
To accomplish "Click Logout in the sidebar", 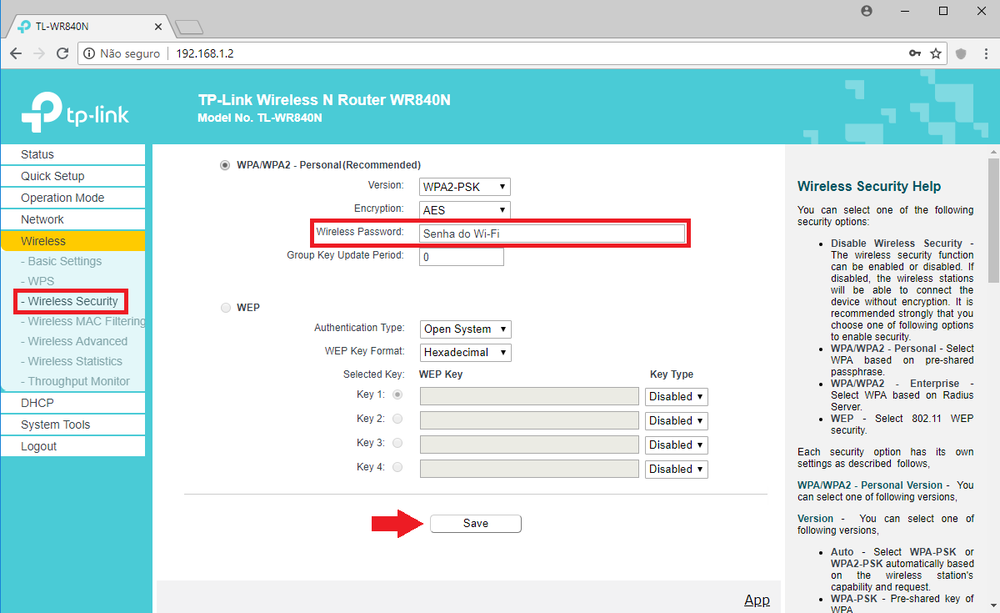I will [x=73, y=447].
